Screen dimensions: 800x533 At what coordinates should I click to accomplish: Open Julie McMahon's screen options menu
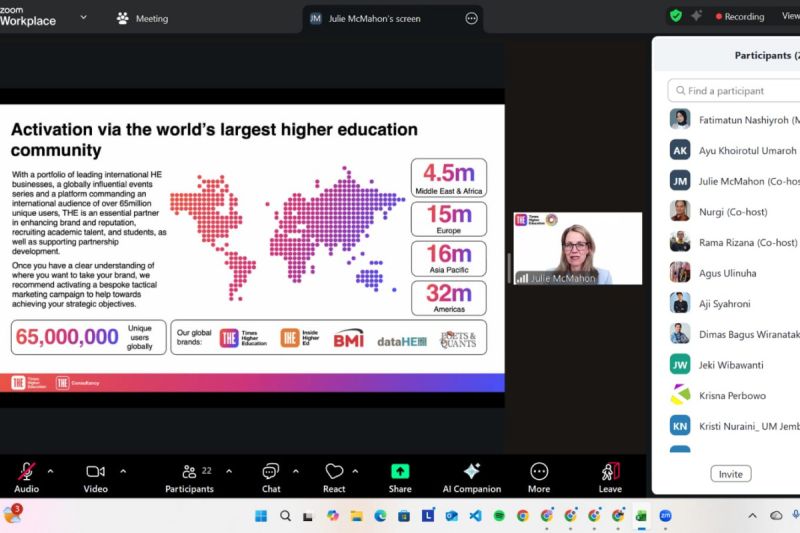point(471,18)
